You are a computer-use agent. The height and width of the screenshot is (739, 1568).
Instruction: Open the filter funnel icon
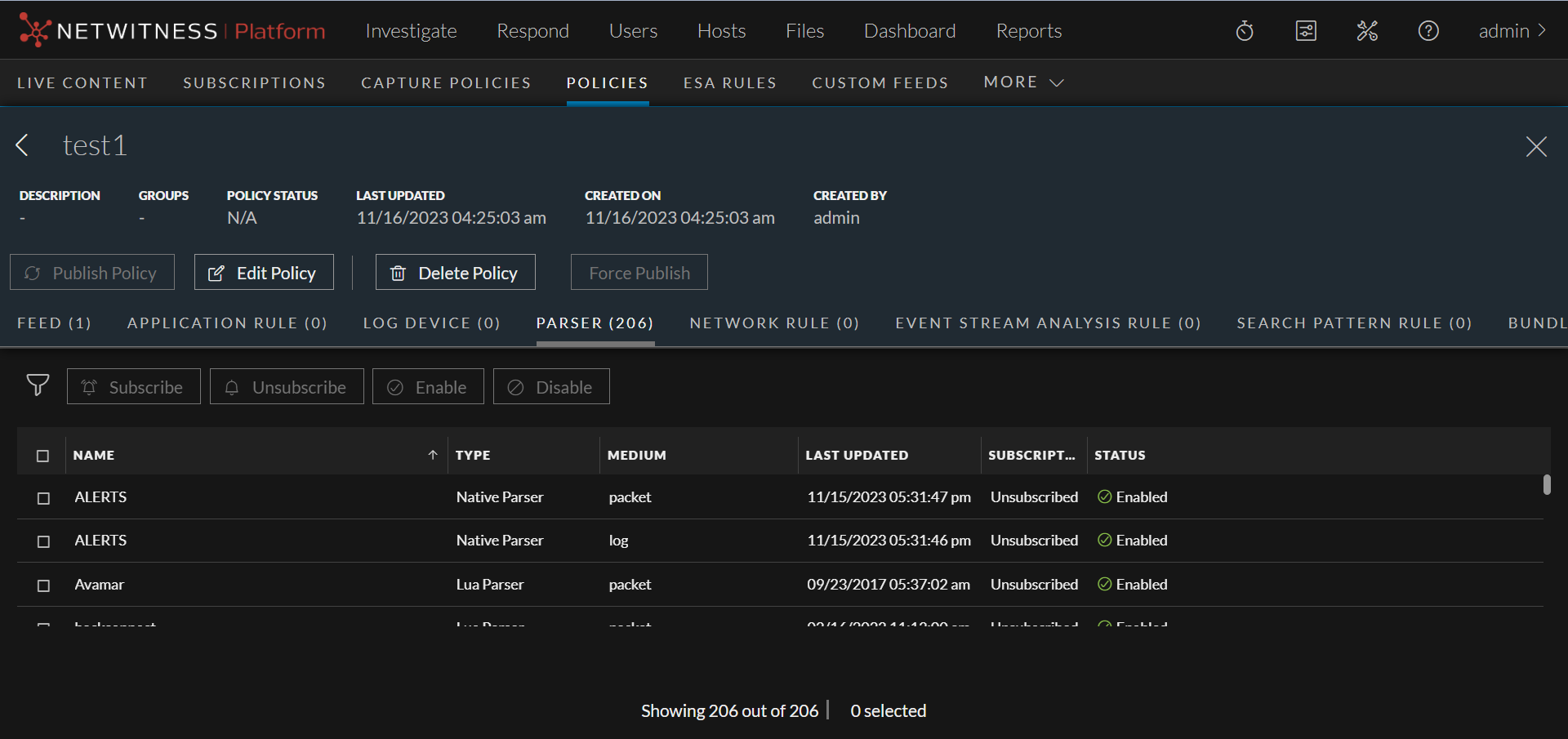[x=38, y=385]
